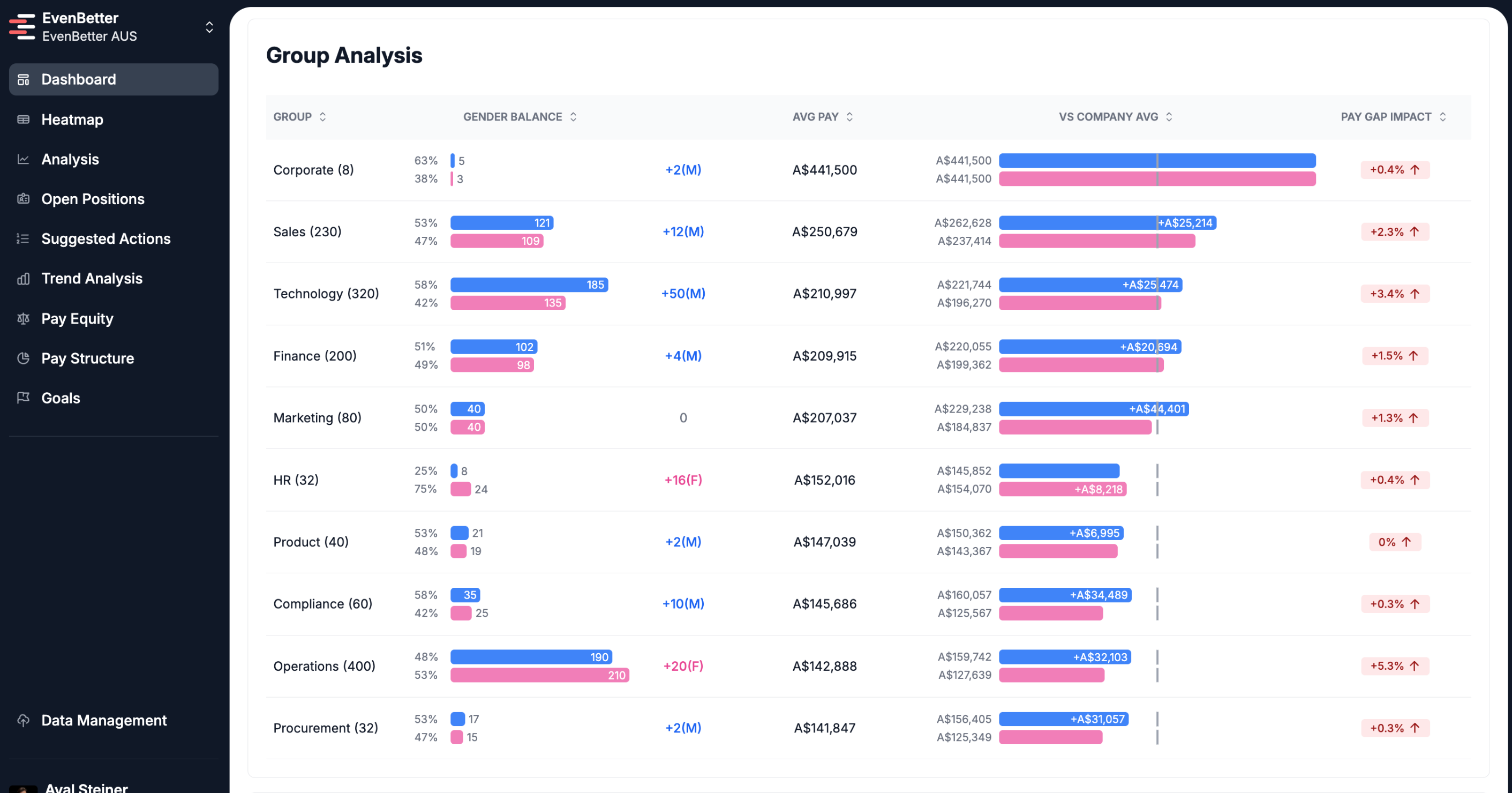Select the Goals flag icon
The width and height of the screenshot is (1512, 793).
point(24,398)
